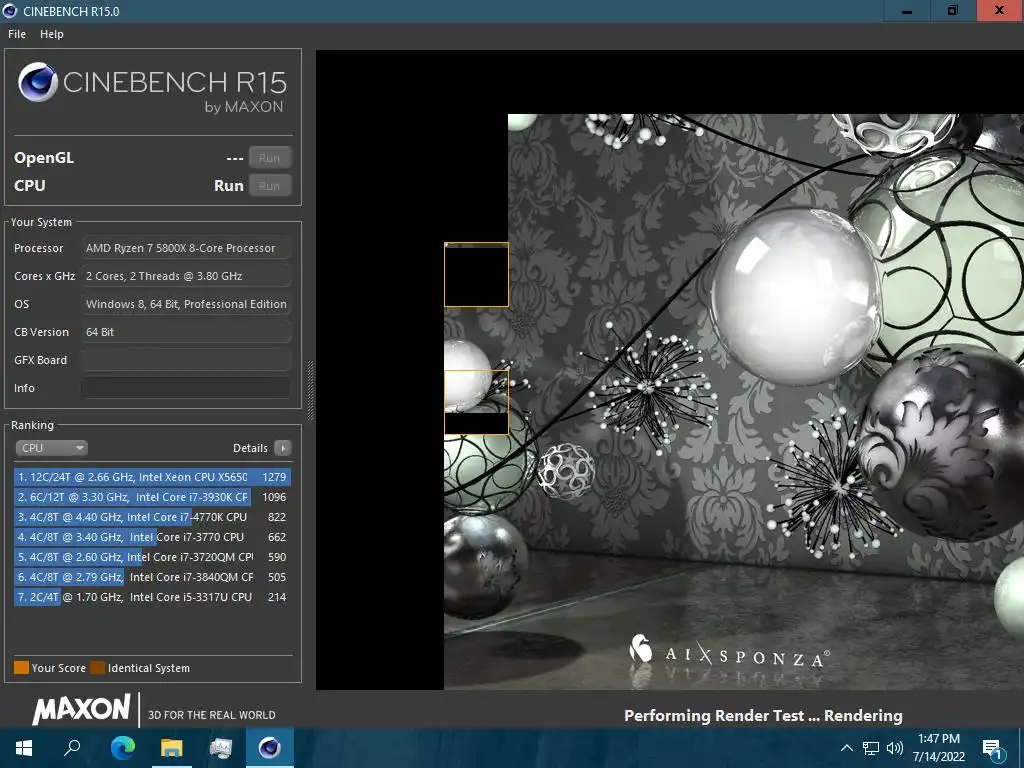Expand ranking Details arrow button

point(283,448)
